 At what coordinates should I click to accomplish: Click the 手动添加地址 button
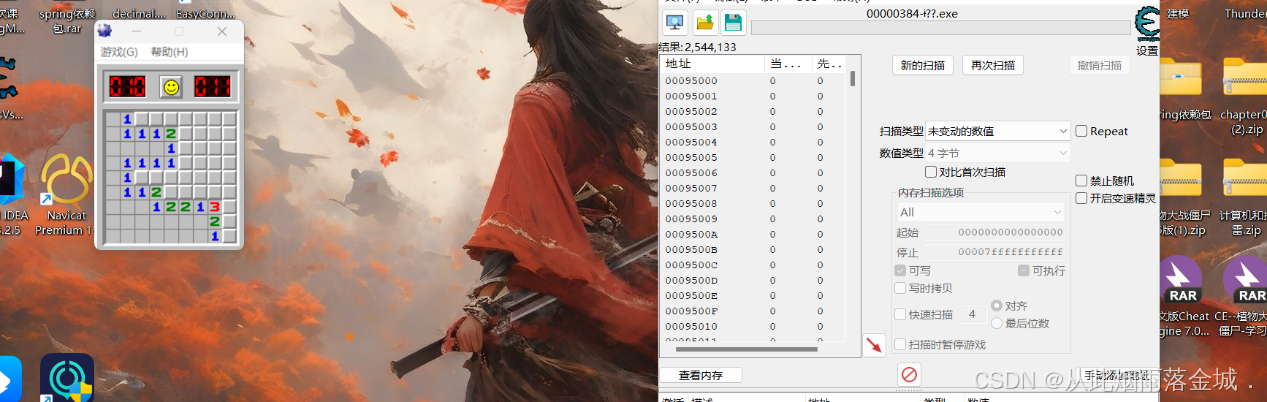point(1118,376)
